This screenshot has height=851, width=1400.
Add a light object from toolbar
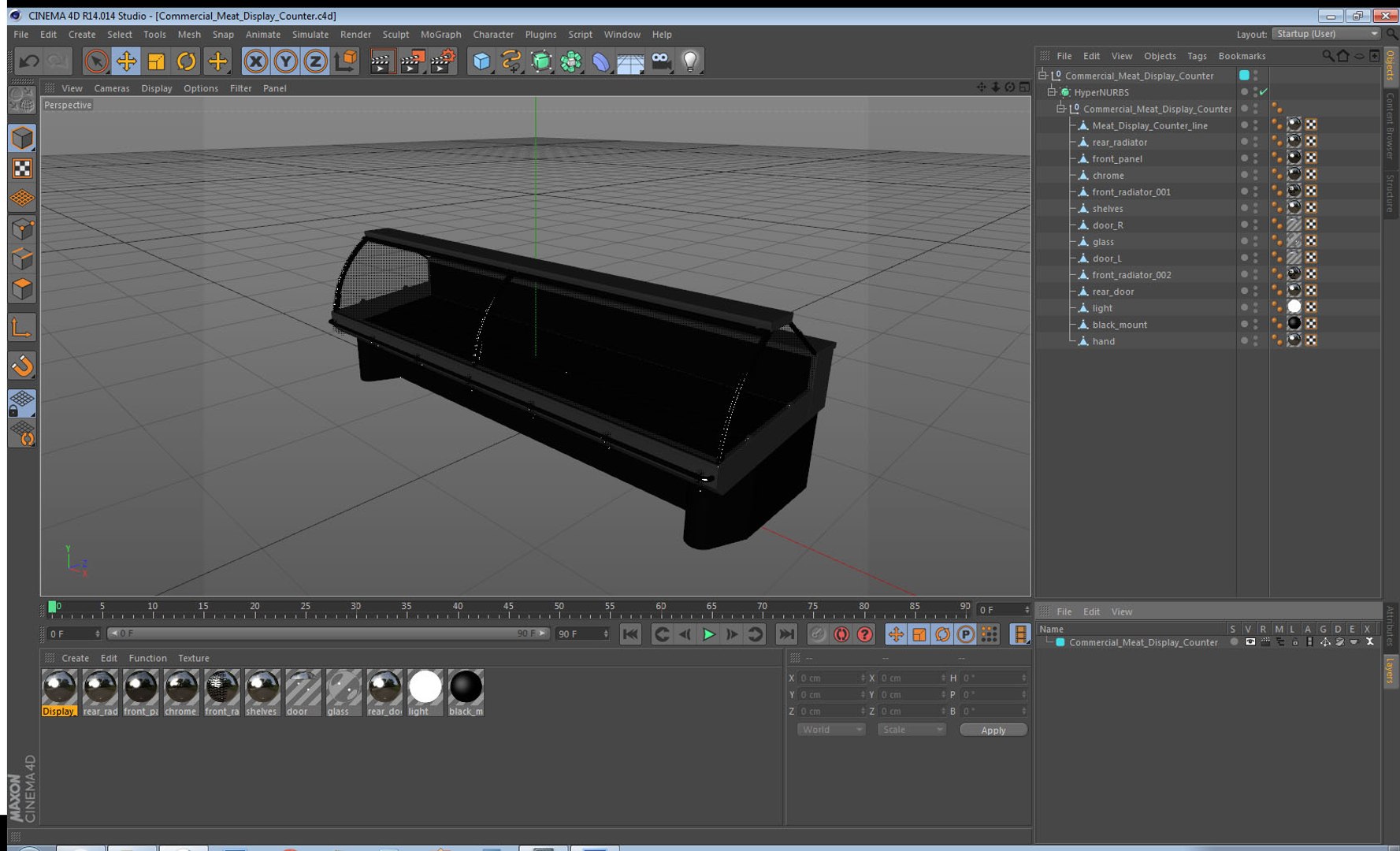[x=690, y=61]
